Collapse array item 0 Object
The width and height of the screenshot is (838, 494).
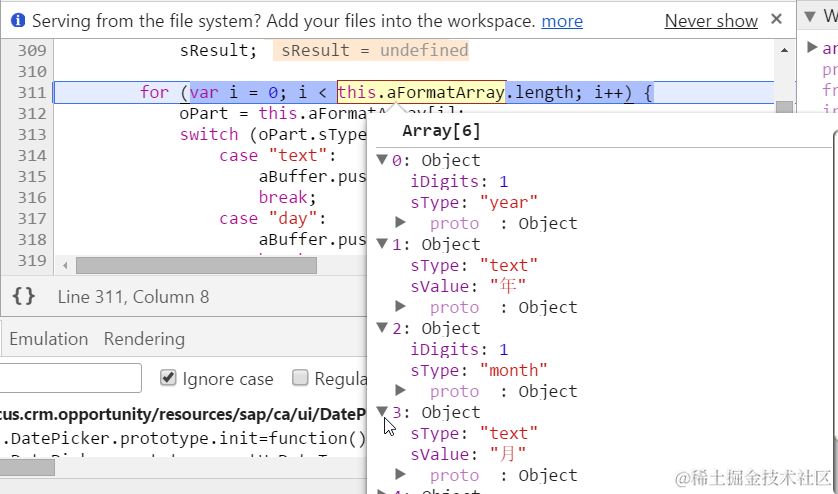click(x=382, y=159)
